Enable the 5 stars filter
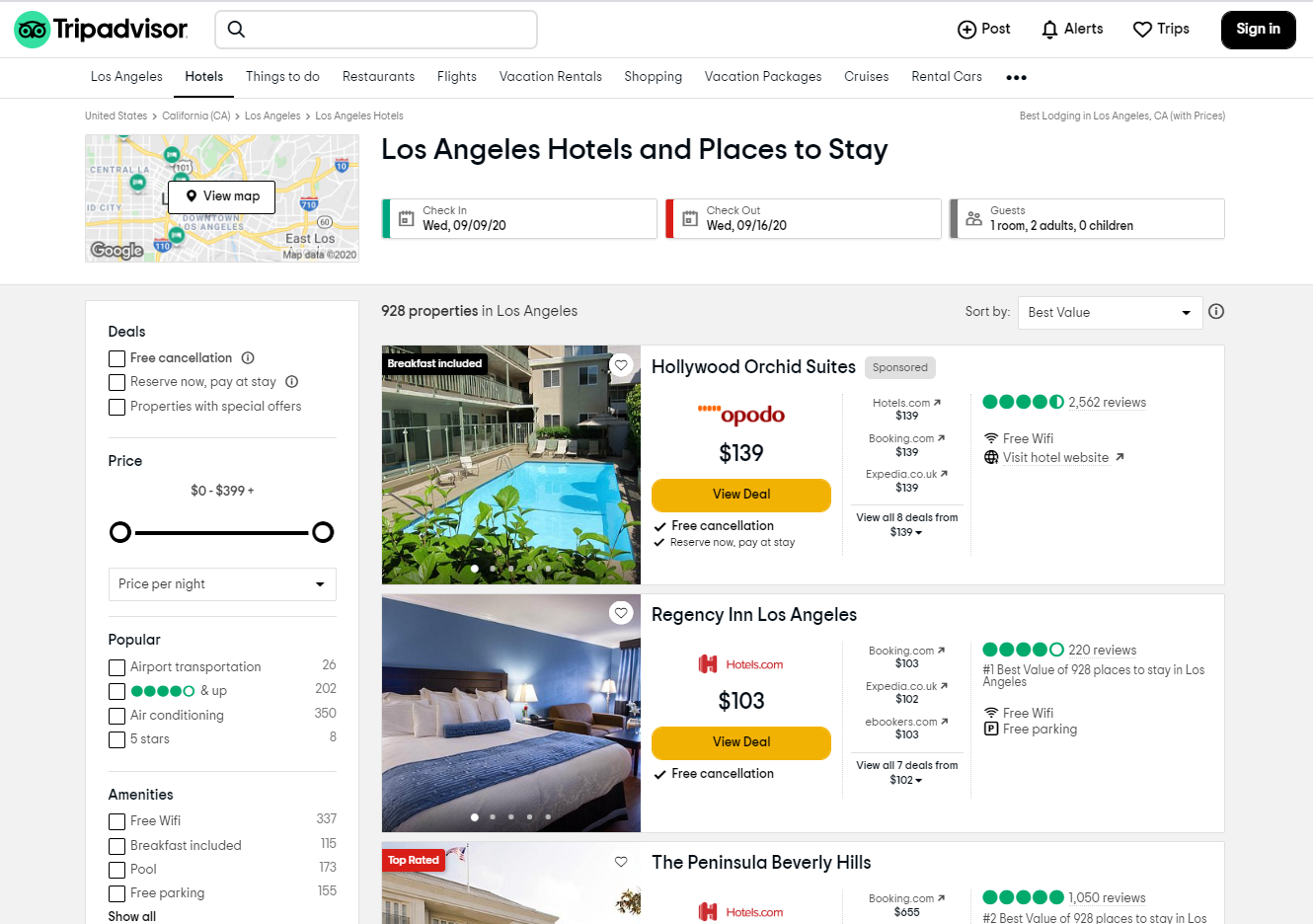This screenshot has width=1313, height=924. coord(116,738)
